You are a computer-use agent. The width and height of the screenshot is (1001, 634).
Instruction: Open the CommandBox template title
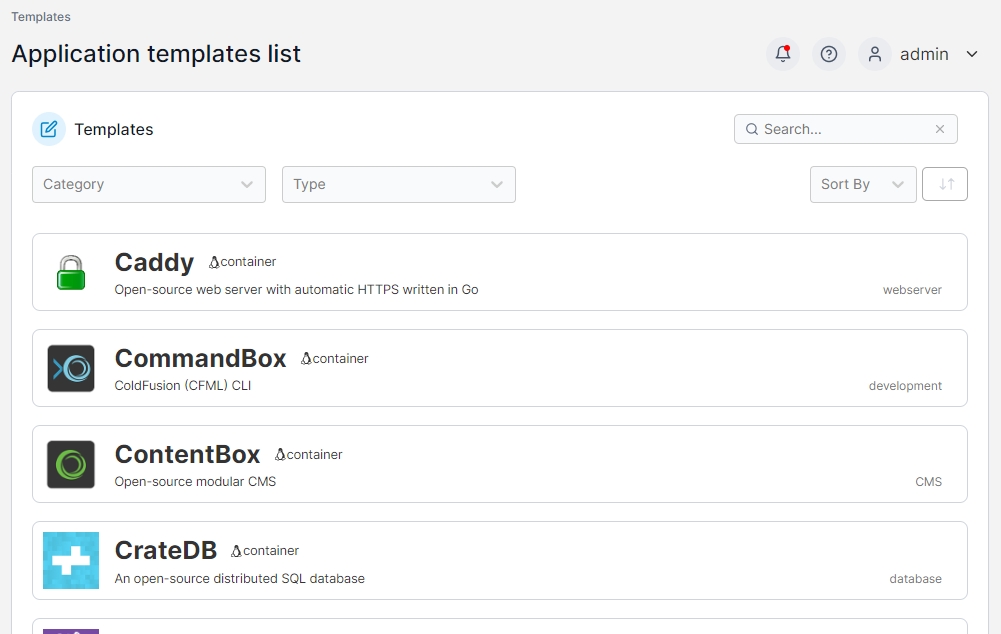click(x=200, y=358)
